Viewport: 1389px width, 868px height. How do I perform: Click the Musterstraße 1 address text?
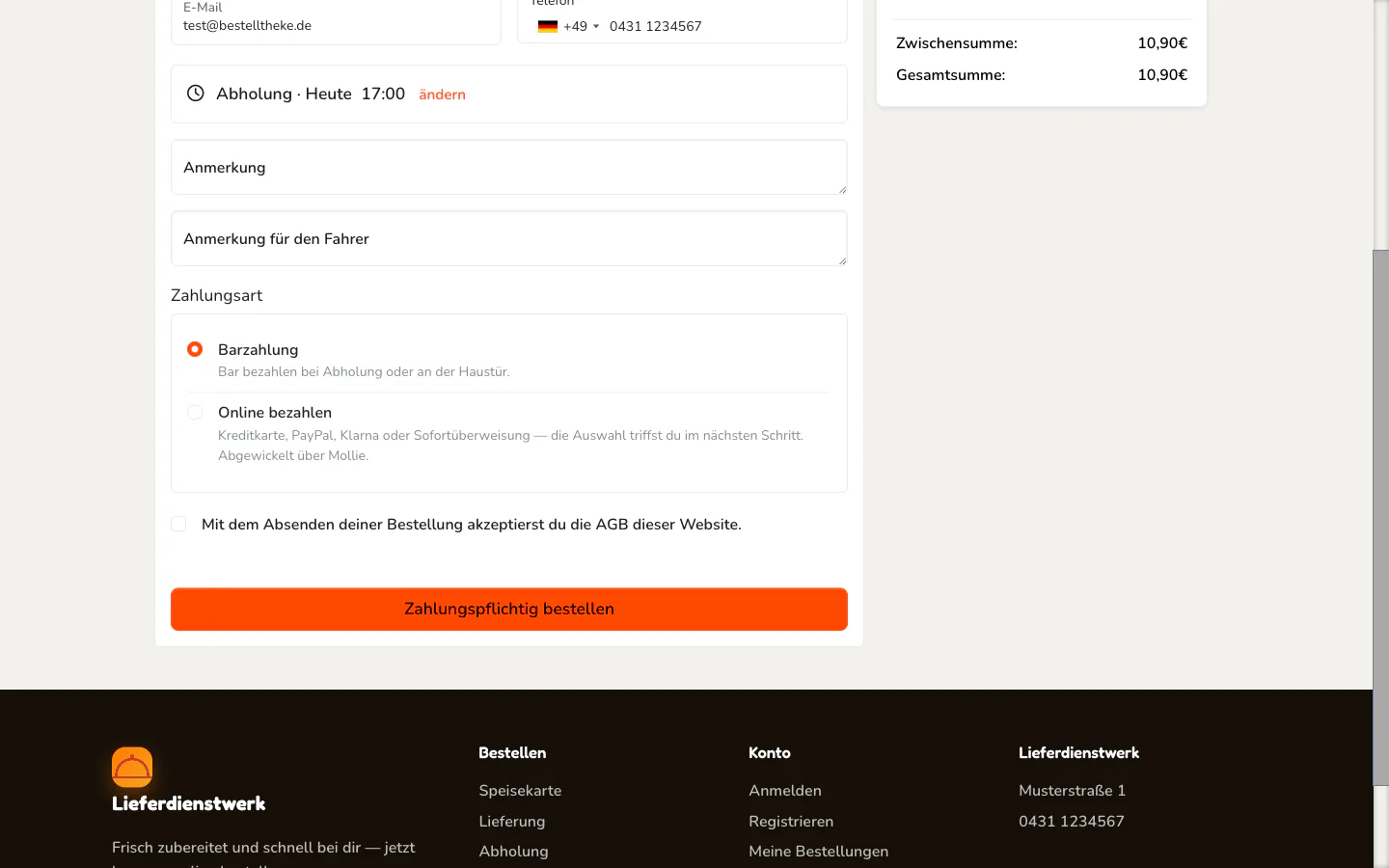point(1073,791)
